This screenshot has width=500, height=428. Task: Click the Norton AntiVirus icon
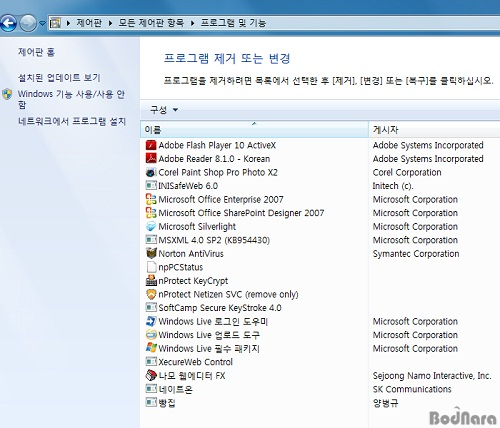tap(151, 253)
